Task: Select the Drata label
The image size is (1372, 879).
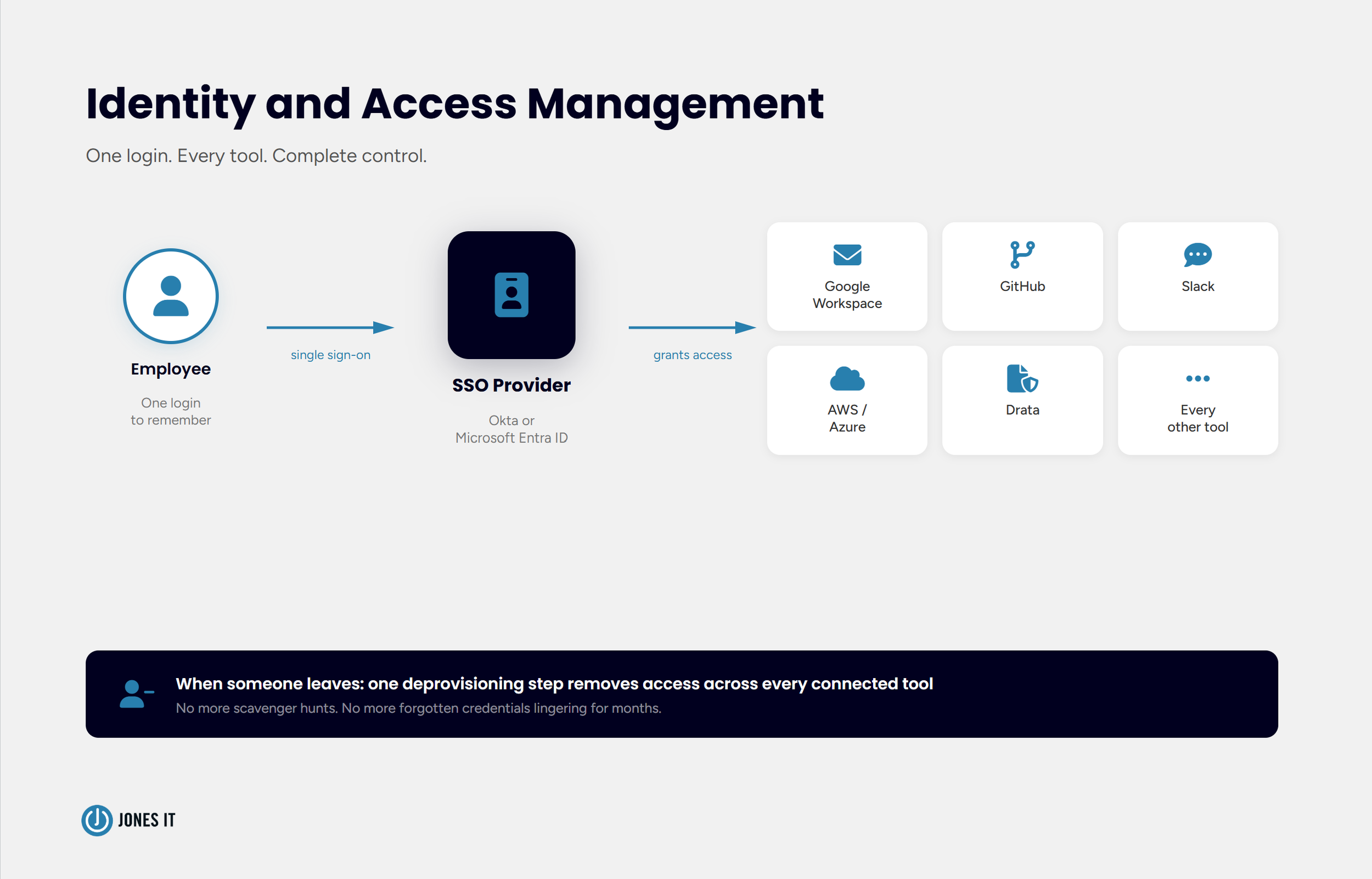Action: (1022, 410)
